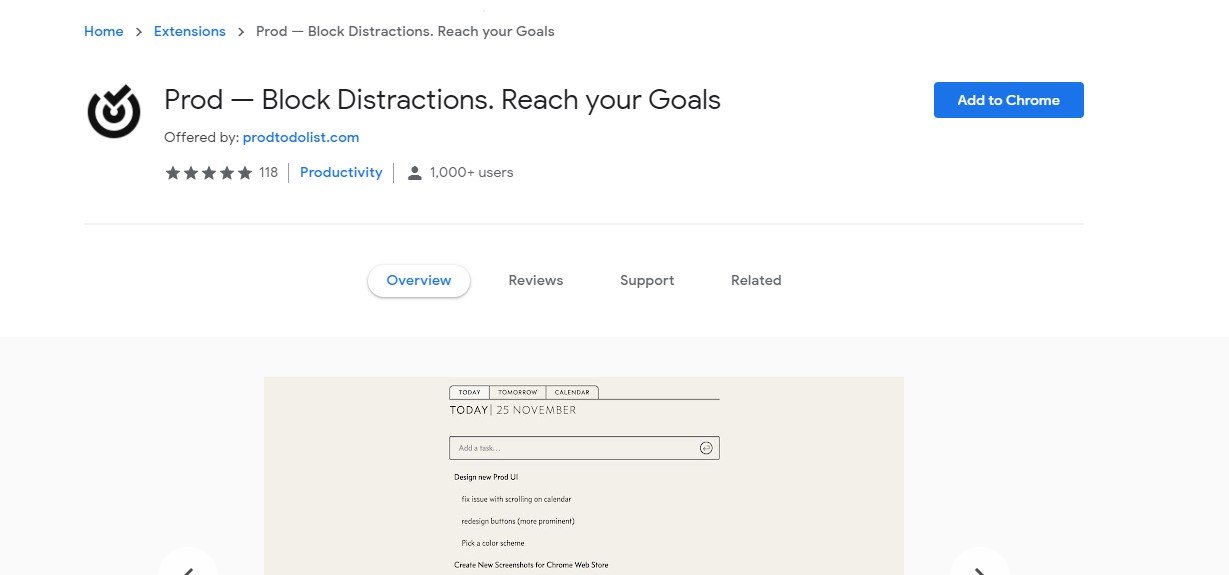
Task: Select the Overview tab
Action: coord(419,280)
